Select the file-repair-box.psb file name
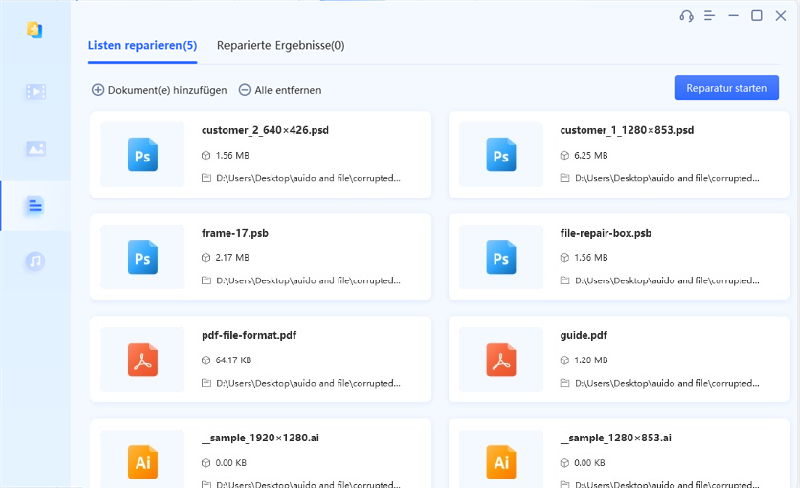Viewport: 800px width, 488px height. [x=607, y=233]
